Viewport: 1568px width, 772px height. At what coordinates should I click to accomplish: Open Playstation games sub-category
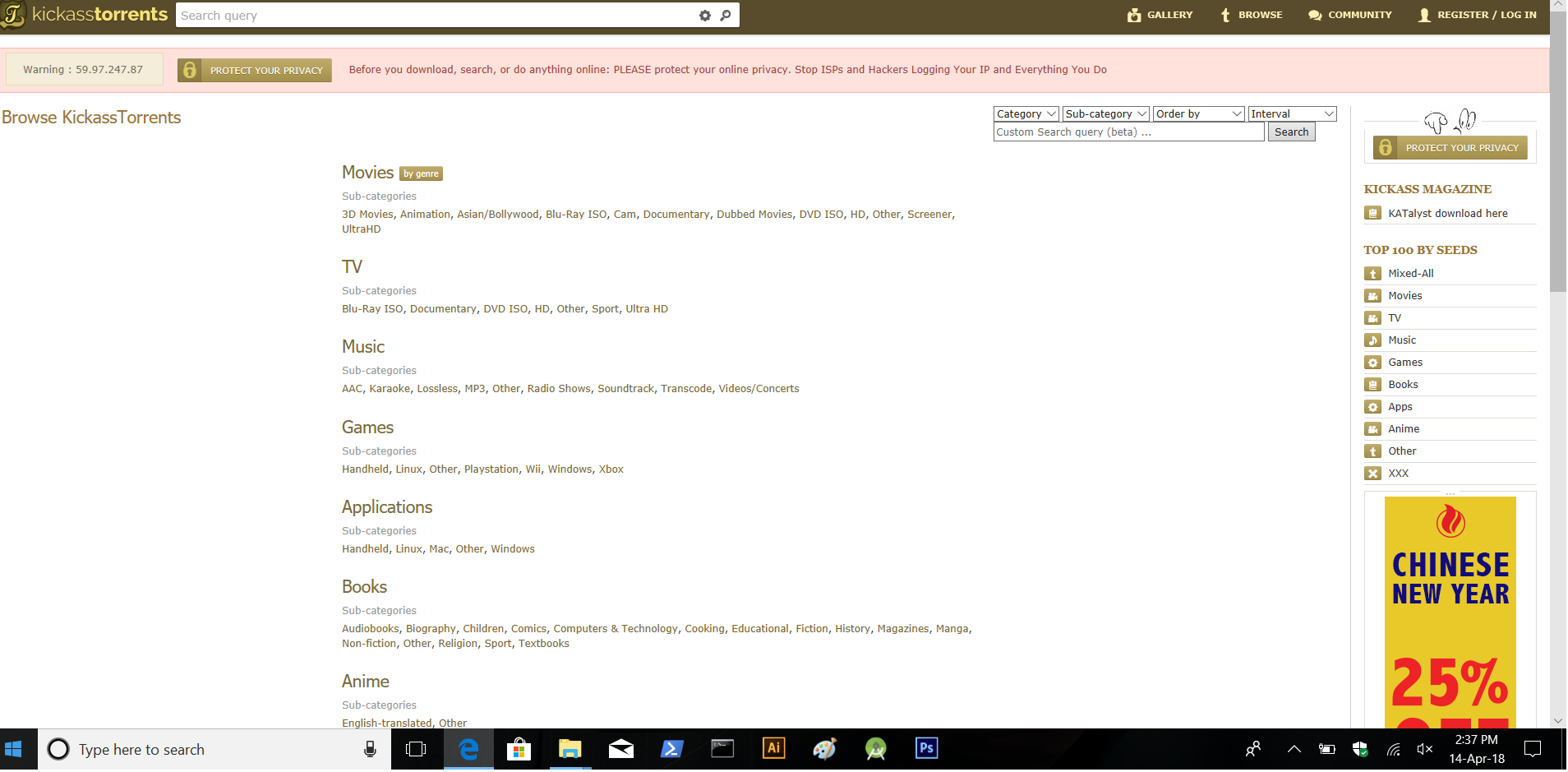(491, 469)
